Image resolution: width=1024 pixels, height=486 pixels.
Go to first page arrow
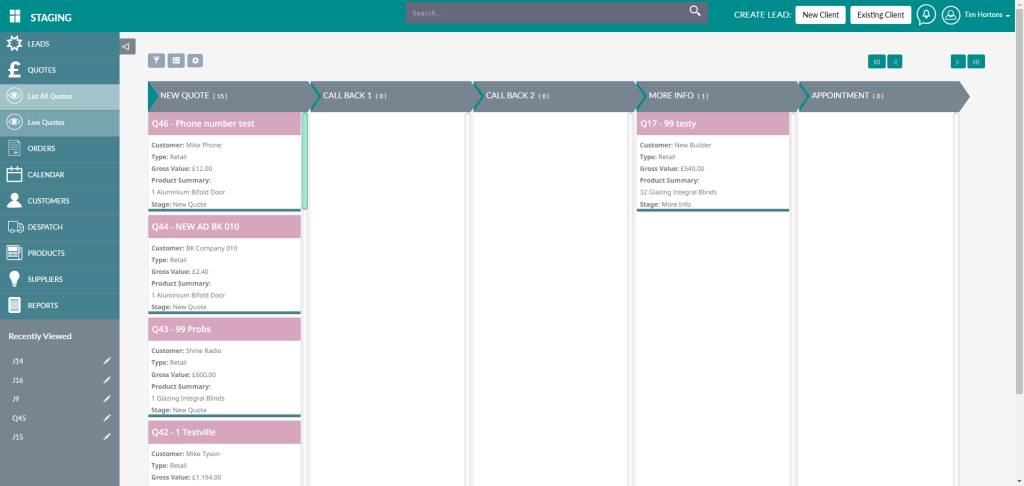pos(876,62)
